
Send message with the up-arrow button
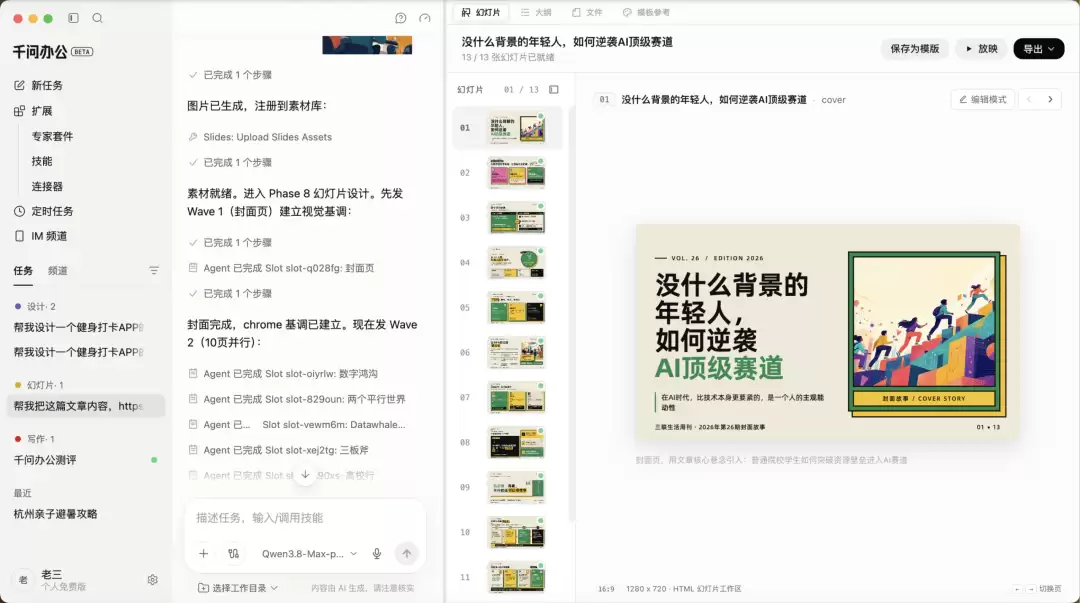coord(407,553)
